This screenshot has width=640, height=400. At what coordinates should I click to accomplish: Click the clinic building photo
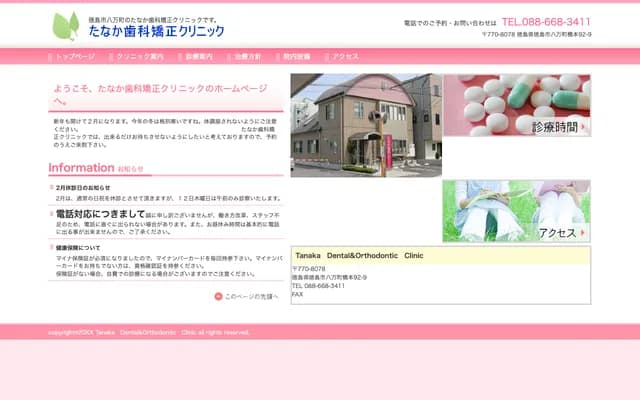click(366, 125)
